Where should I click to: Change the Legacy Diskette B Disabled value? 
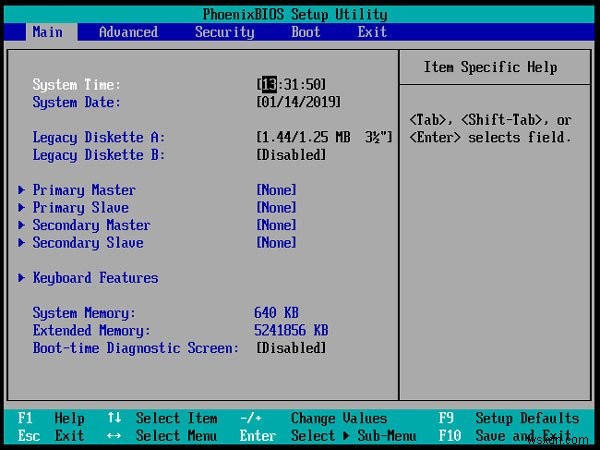coord(291,155)
